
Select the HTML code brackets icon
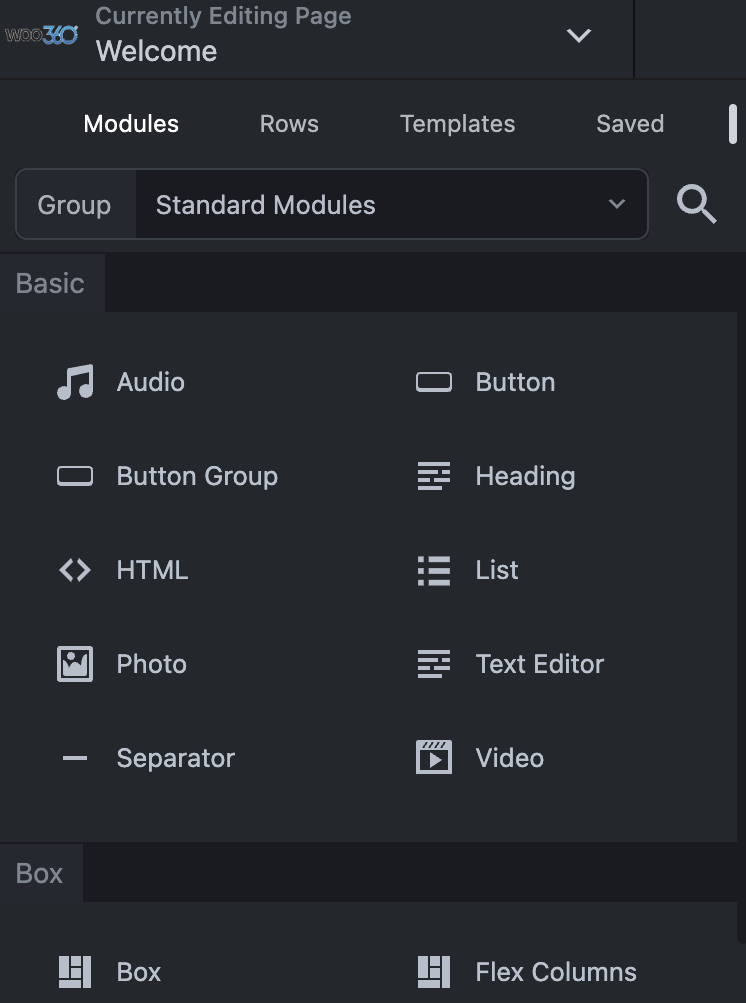75,570
